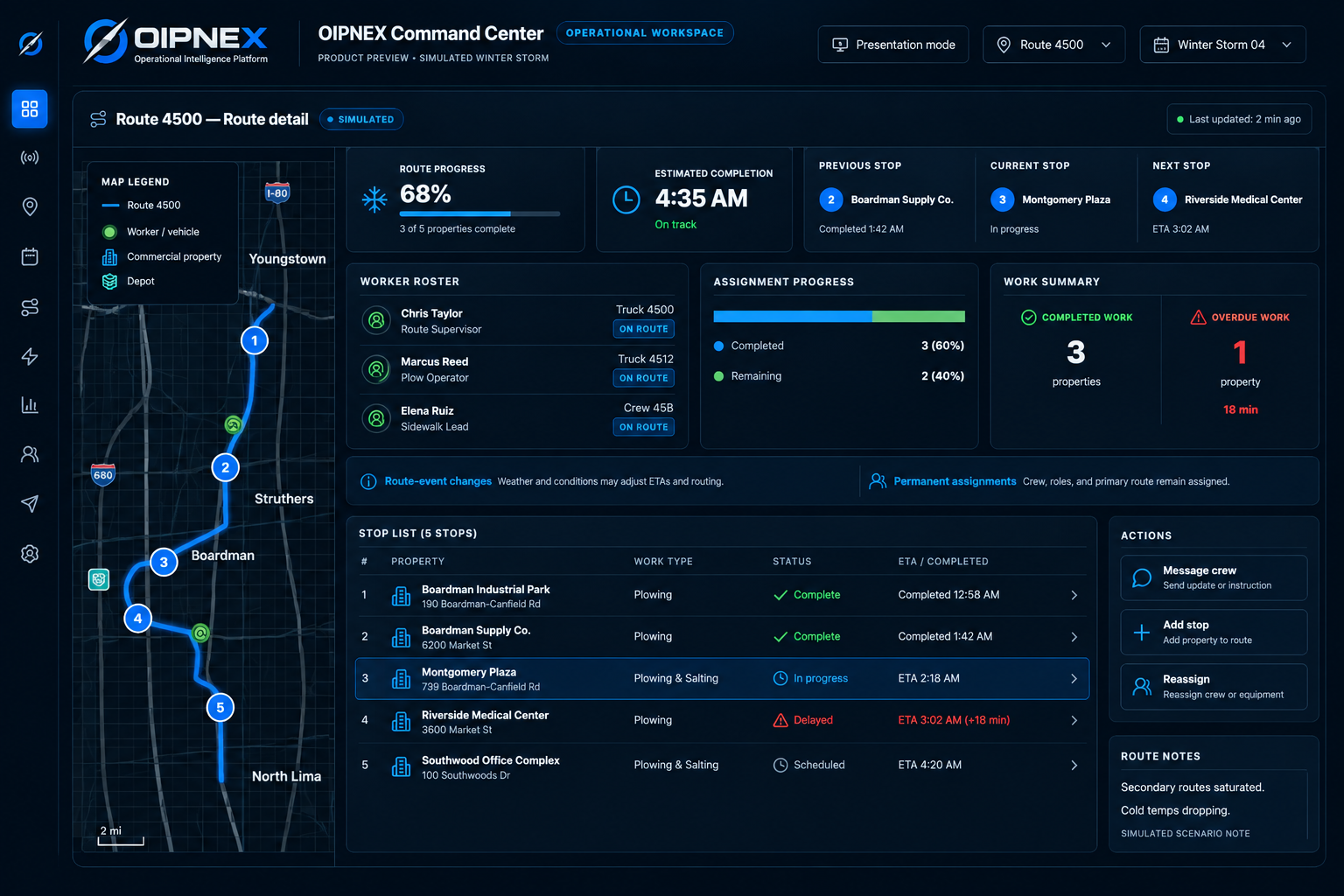This screenshot has height=896, width=1344.
Task: Open the routes sidebar icon
Action: pos(30,307)
